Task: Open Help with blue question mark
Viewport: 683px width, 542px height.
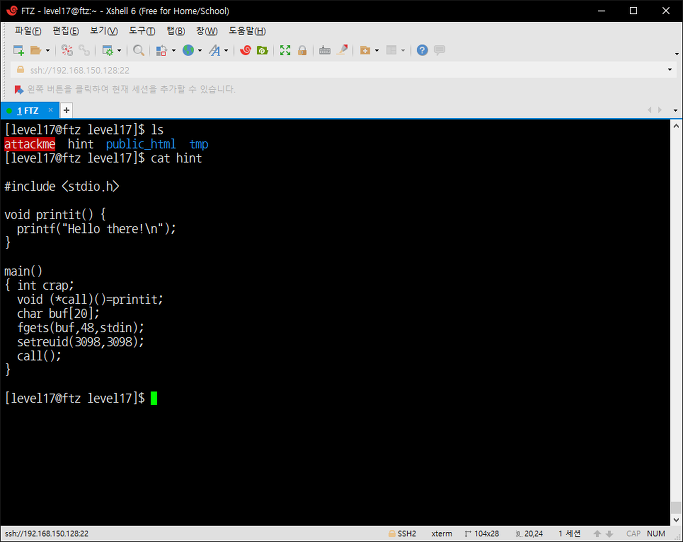Action: point(422,51)
